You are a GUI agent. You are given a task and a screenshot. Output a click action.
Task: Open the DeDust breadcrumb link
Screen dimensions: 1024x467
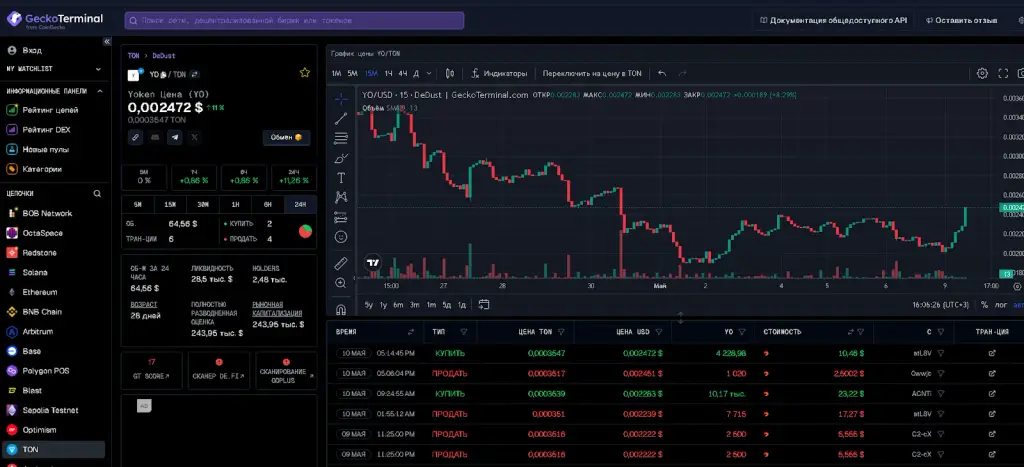coord(163,56)
